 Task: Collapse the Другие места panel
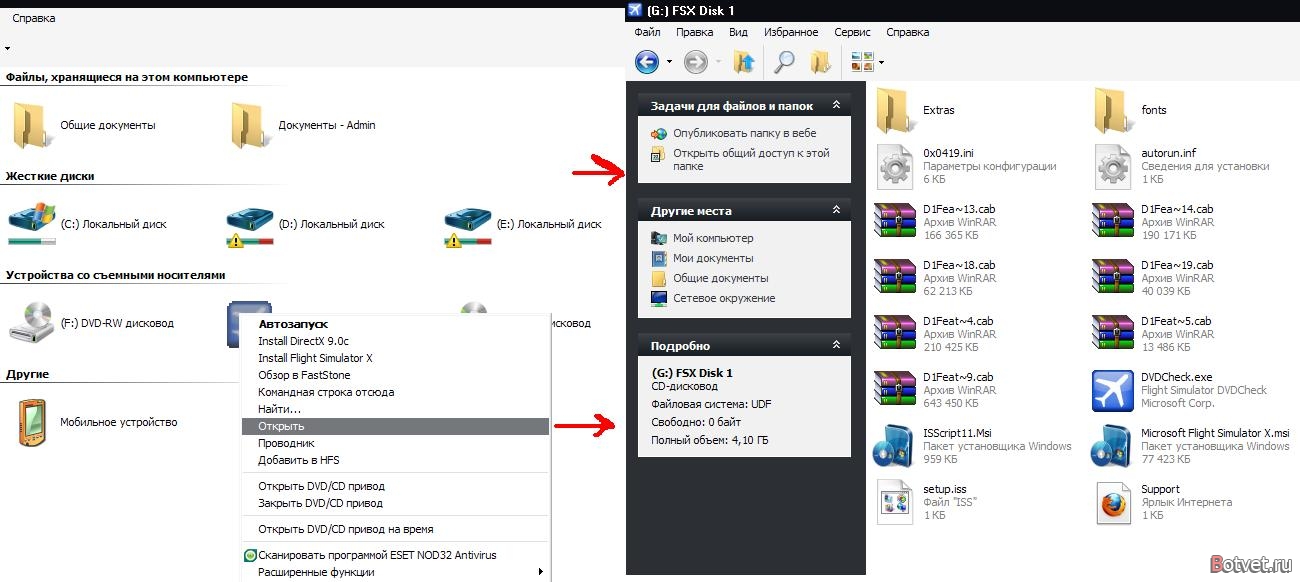[x=836, y=210]
